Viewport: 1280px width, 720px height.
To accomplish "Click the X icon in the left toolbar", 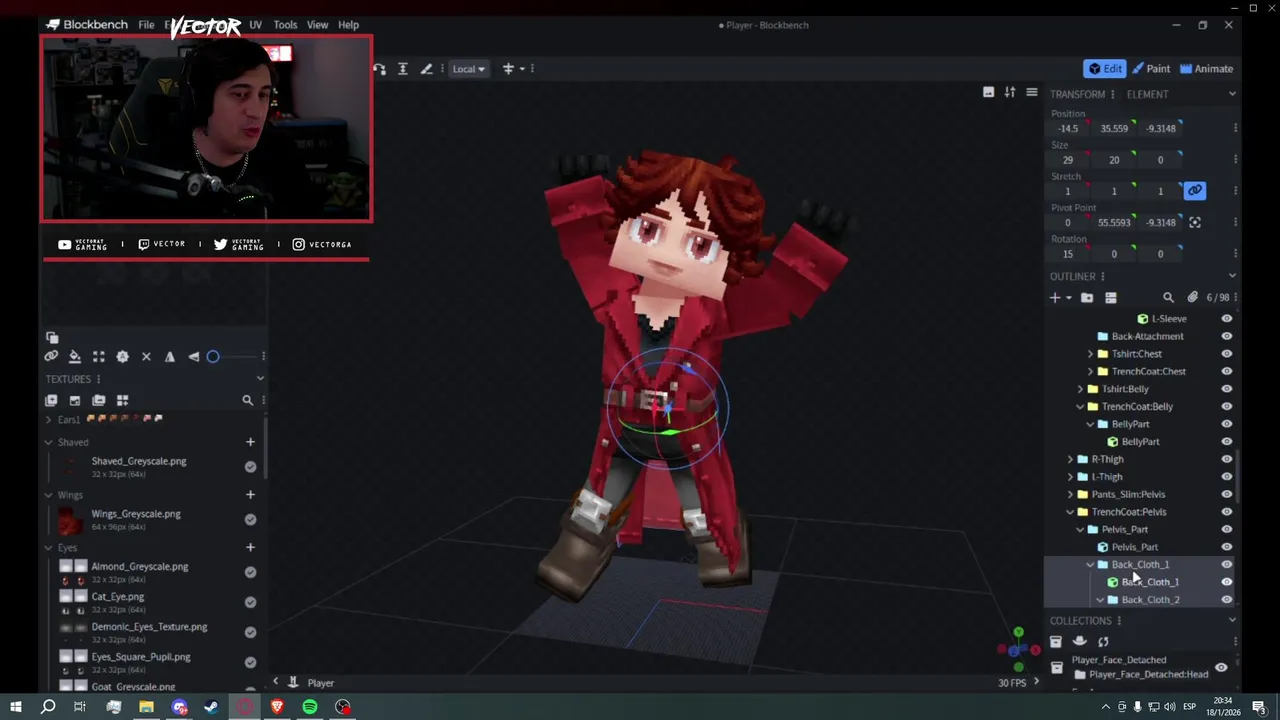I will [146, 356].
